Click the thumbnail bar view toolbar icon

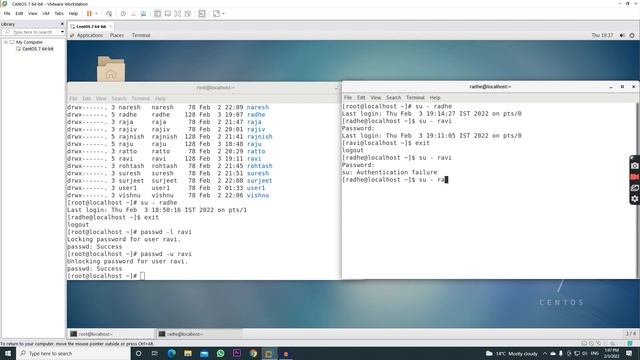(168, 13)
